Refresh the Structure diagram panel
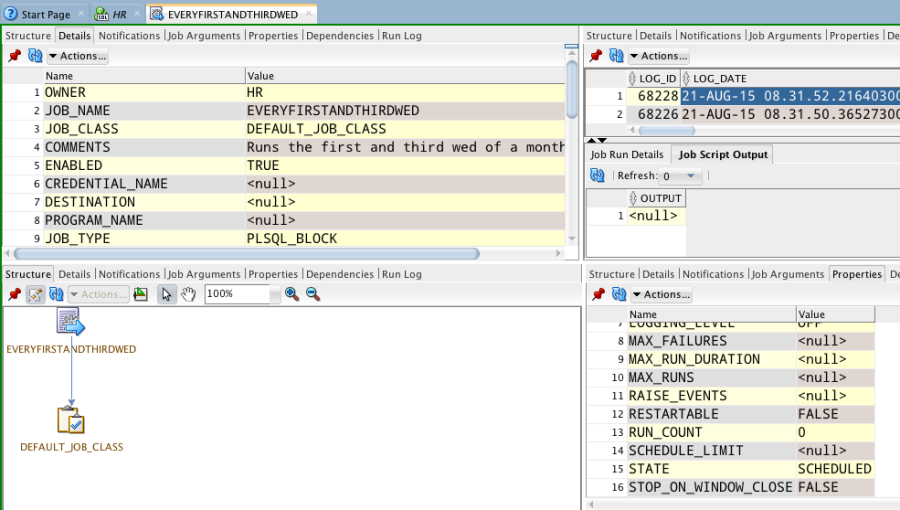The image size is (900, 510). click(56, 294)
